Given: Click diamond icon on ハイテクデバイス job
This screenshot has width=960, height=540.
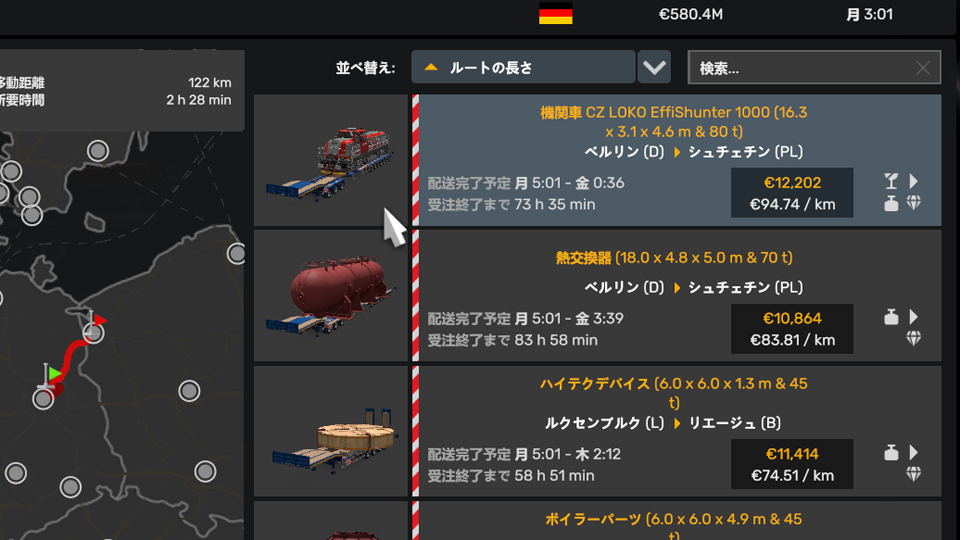Looking at the screenshot, I should 913,474.
